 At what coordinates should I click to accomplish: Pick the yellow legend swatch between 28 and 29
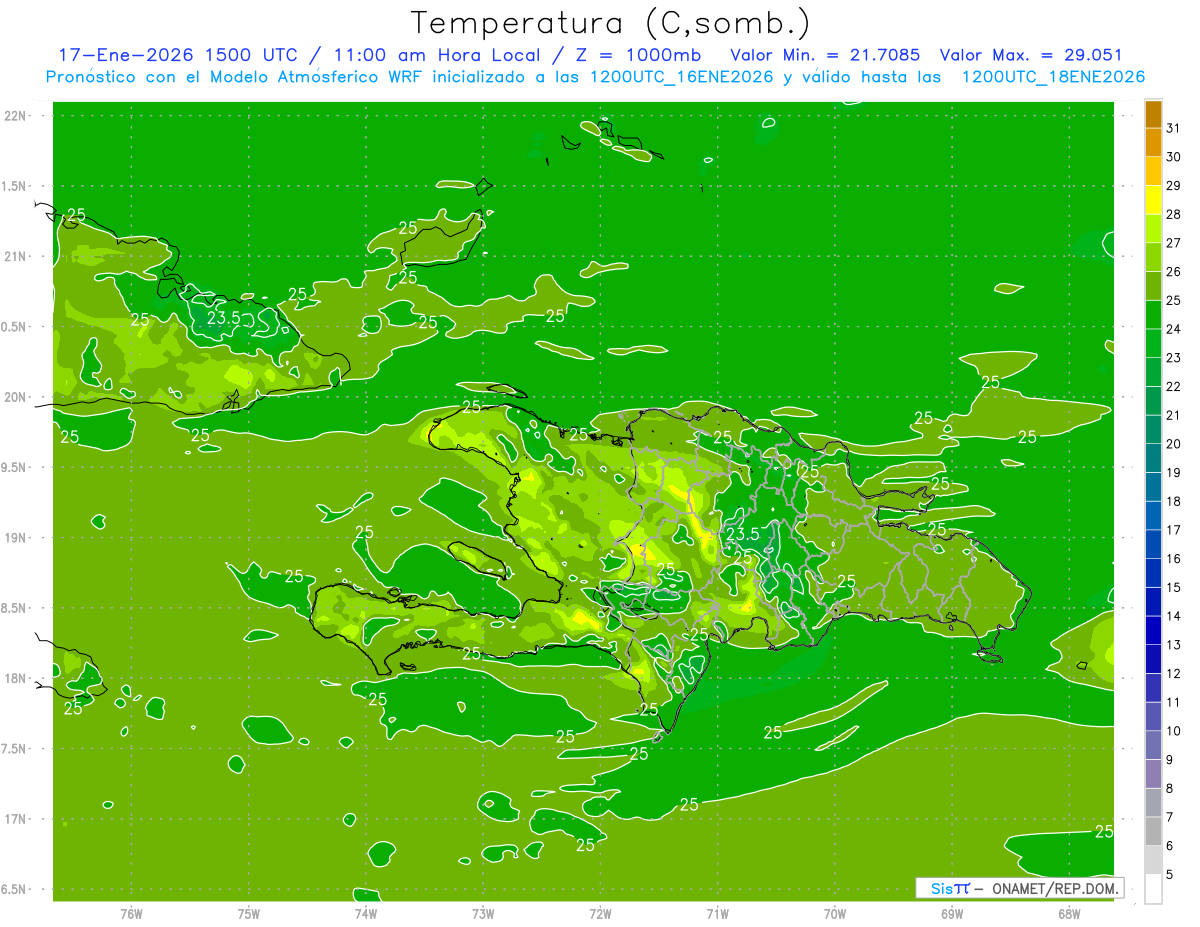pyautogui.click(x=1153, y=201)
